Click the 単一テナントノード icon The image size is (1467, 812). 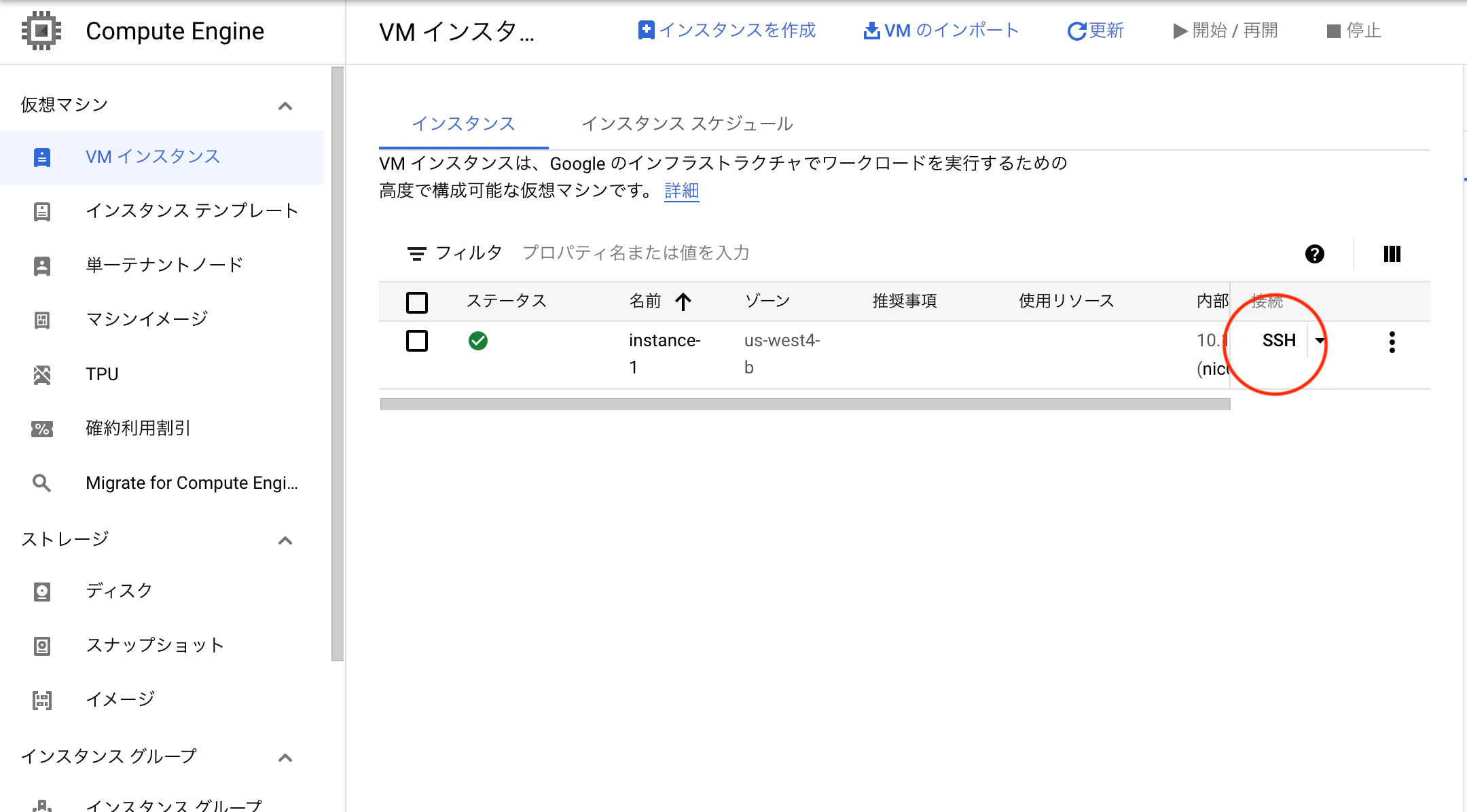tap(42, 266)
